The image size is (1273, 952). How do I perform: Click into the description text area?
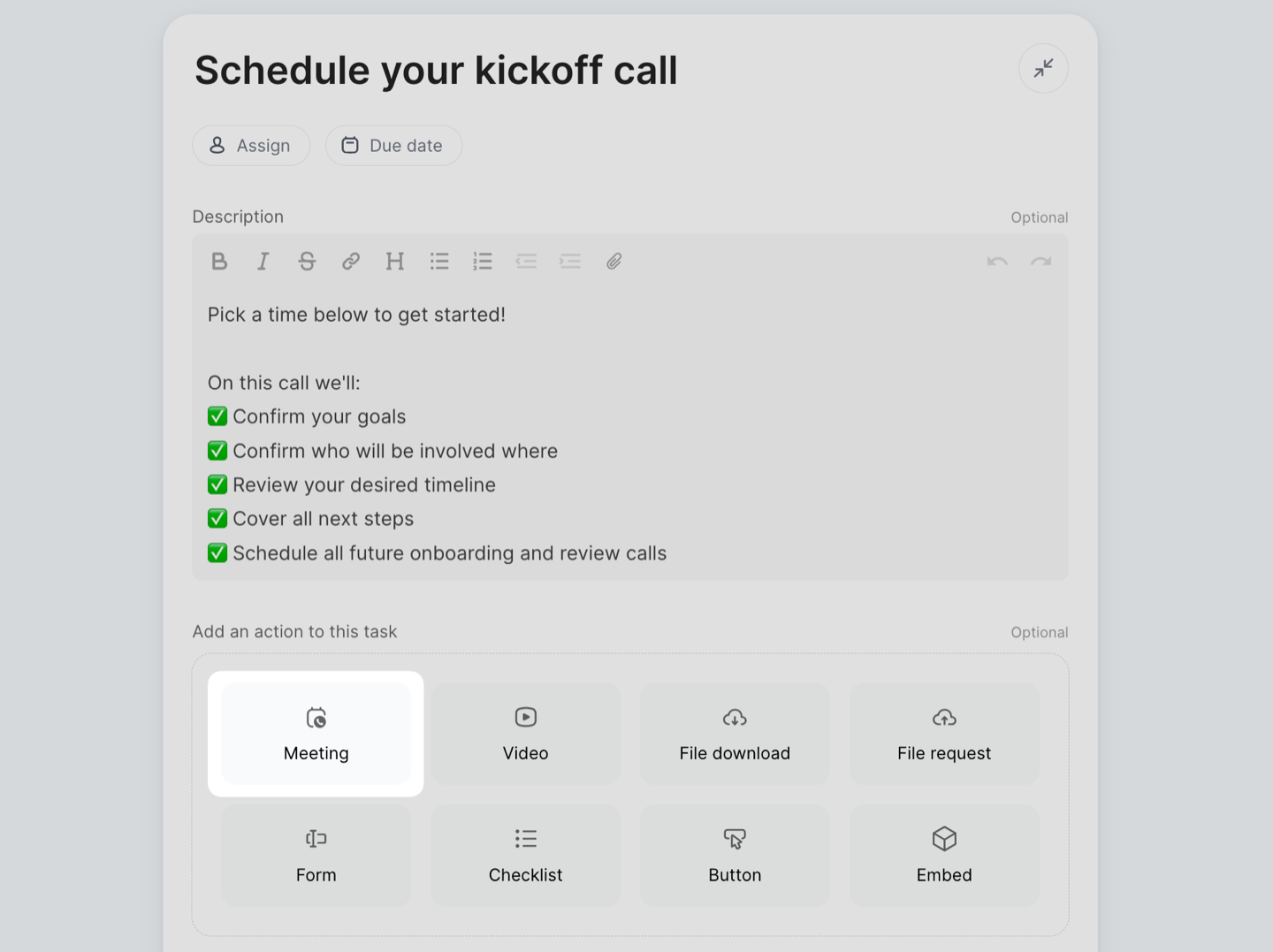[630, 434]
